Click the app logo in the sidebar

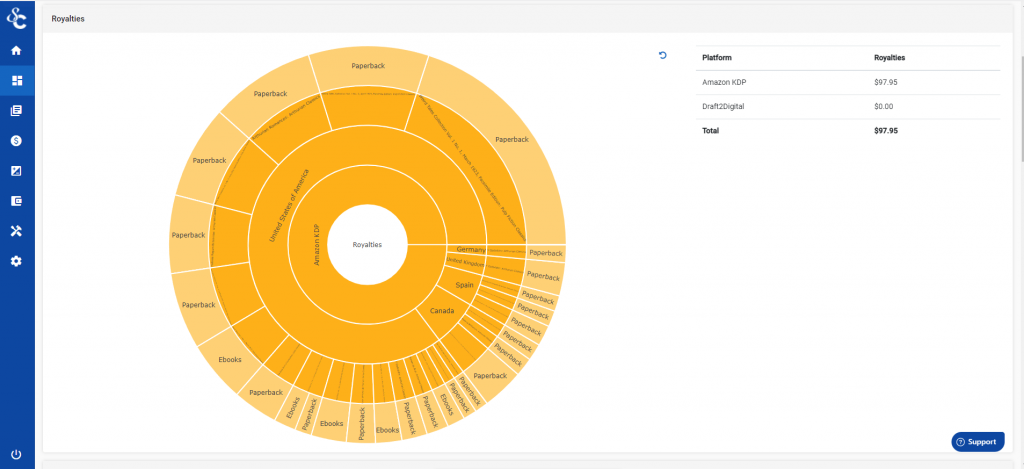17,17
